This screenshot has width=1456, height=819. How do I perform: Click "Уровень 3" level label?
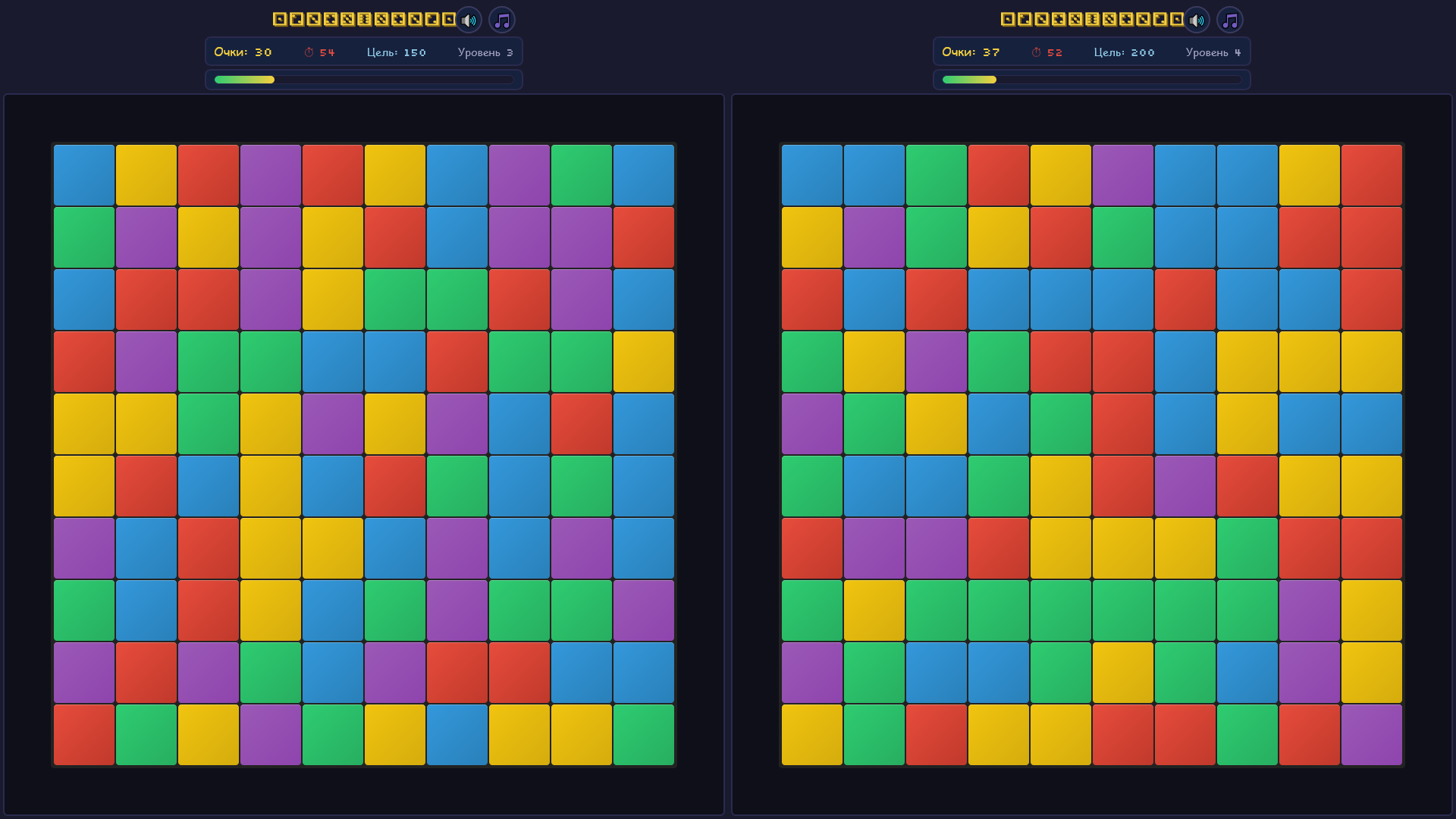[x=485, y=52]
